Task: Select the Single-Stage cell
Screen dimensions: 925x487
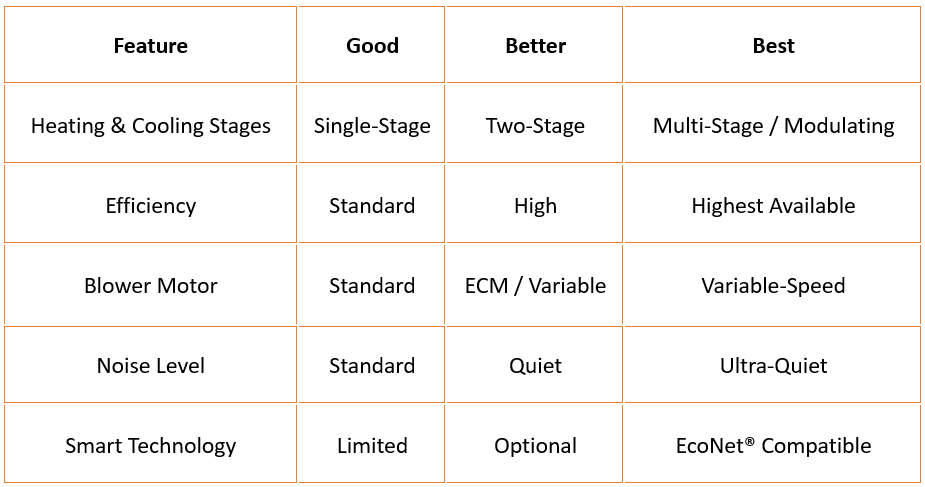Action: (x=372, y=126)
